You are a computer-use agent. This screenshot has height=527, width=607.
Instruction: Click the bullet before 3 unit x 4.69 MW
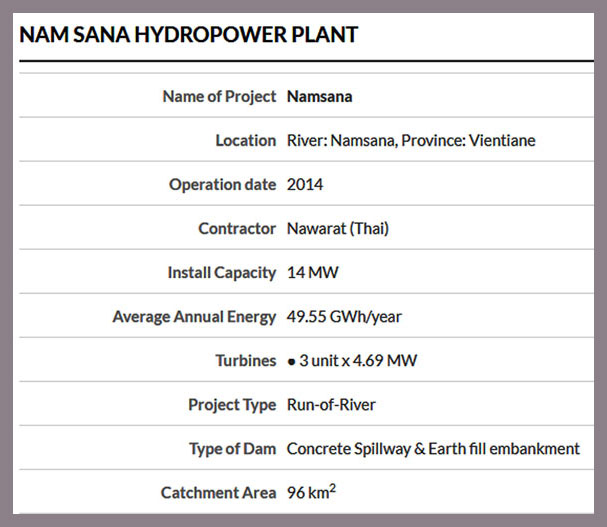tap(291, 362)
